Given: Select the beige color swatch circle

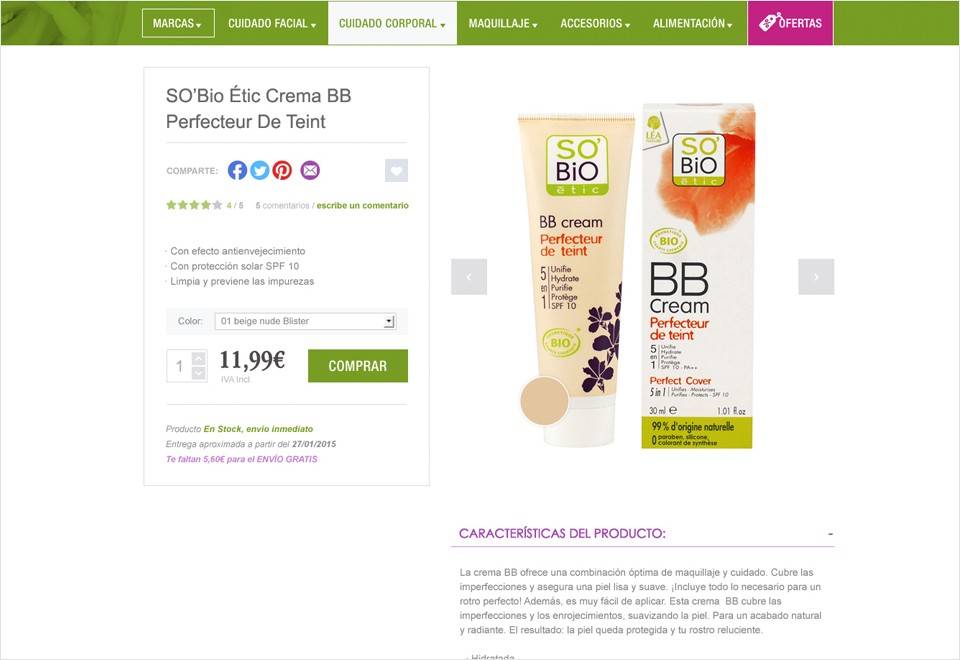Looking at the screenshot, I should coord(544,401).
